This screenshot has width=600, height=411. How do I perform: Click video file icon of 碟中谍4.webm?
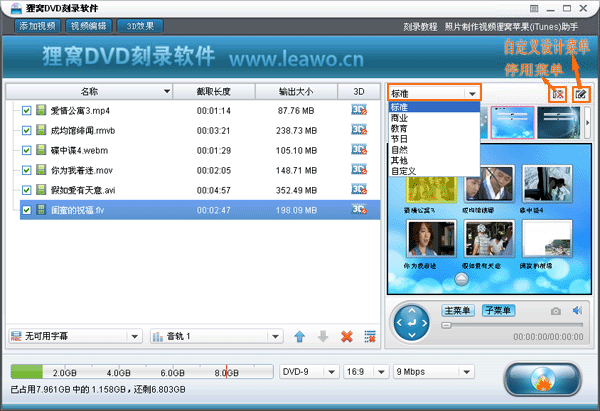tap(41, 150)
